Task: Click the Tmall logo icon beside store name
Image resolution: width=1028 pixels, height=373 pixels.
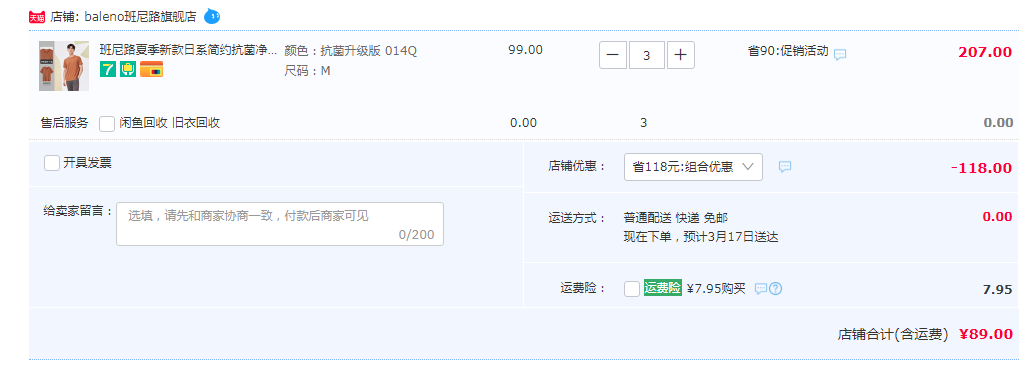Action: pos(37,17)
